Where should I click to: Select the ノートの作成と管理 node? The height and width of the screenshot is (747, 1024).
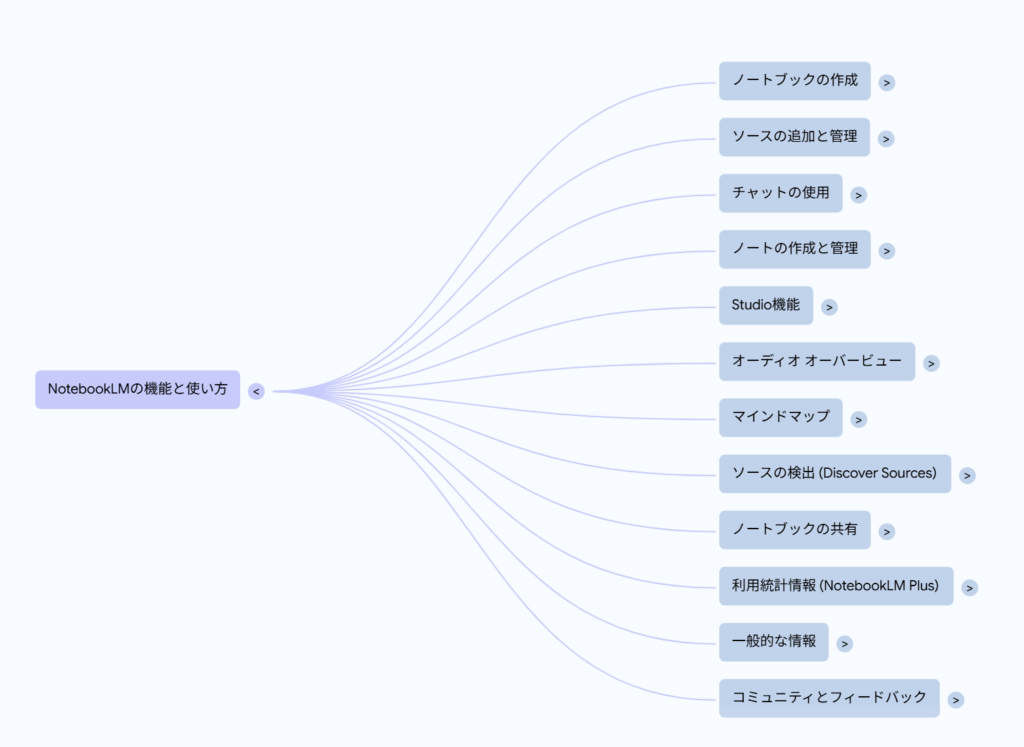pos(795,249)
